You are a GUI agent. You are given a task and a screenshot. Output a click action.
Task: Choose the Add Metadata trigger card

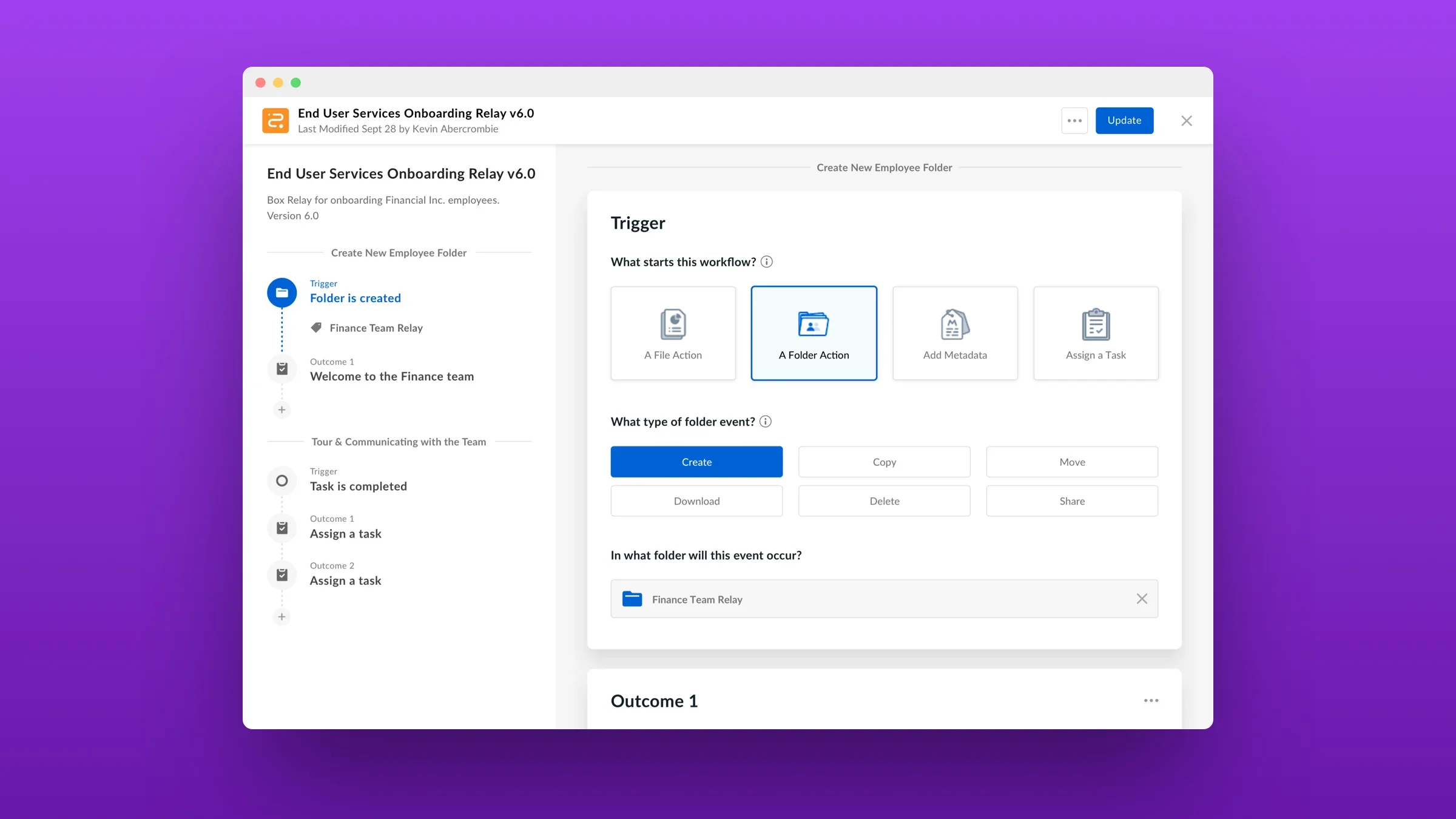pyautogui.click(x=955, y=333)
